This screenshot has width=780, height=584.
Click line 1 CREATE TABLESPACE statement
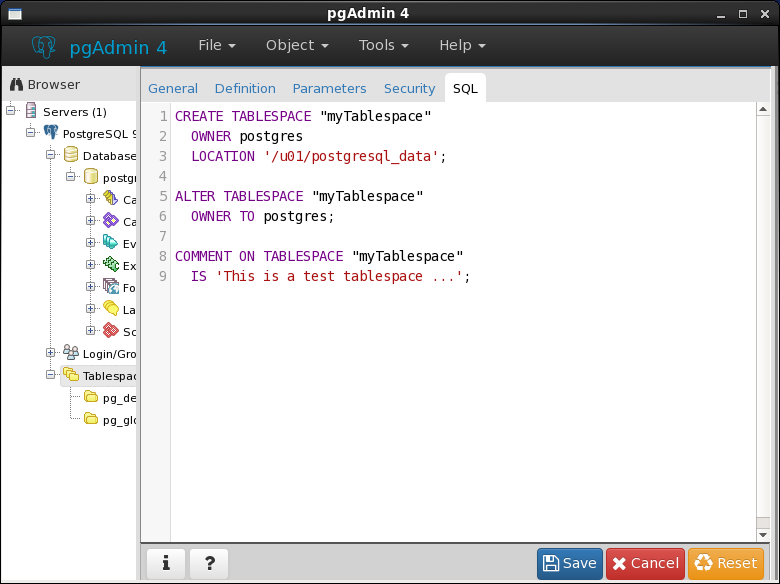pyautogui.click(x=303, y=116)
